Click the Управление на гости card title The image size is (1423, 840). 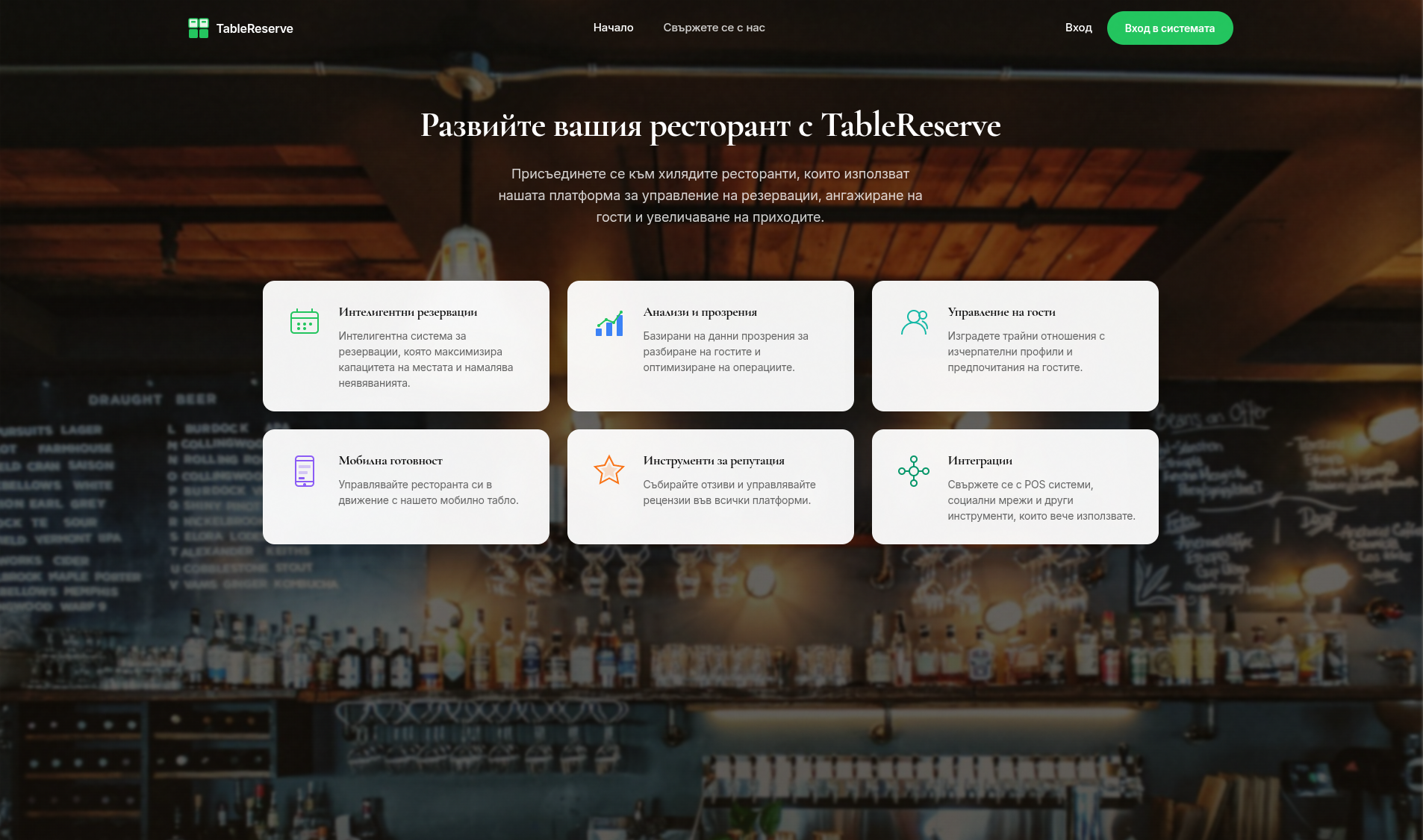pos(1002,312)
